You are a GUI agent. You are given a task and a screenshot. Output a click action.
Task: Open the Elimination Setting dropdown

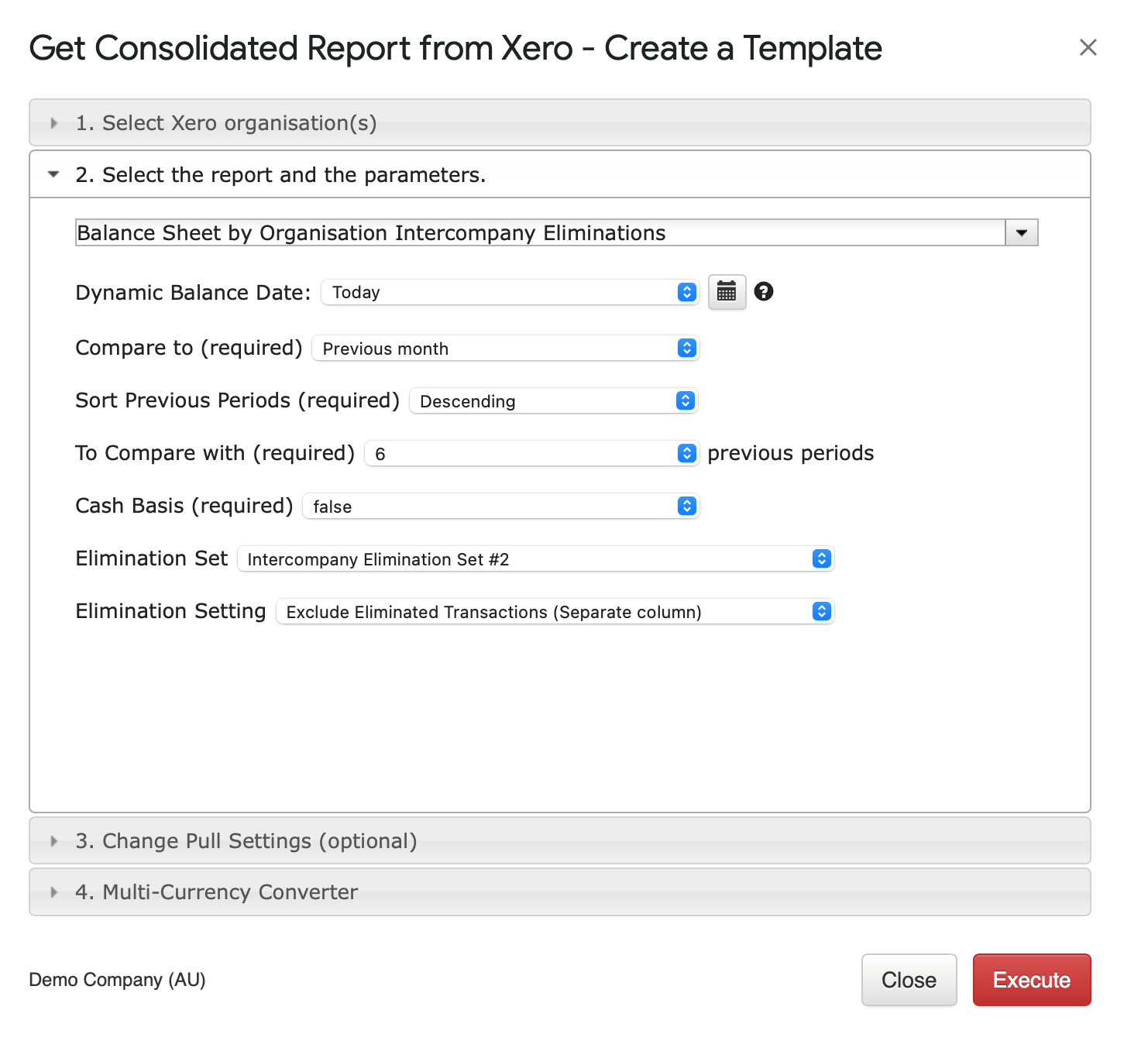click(x=555, y=611)
